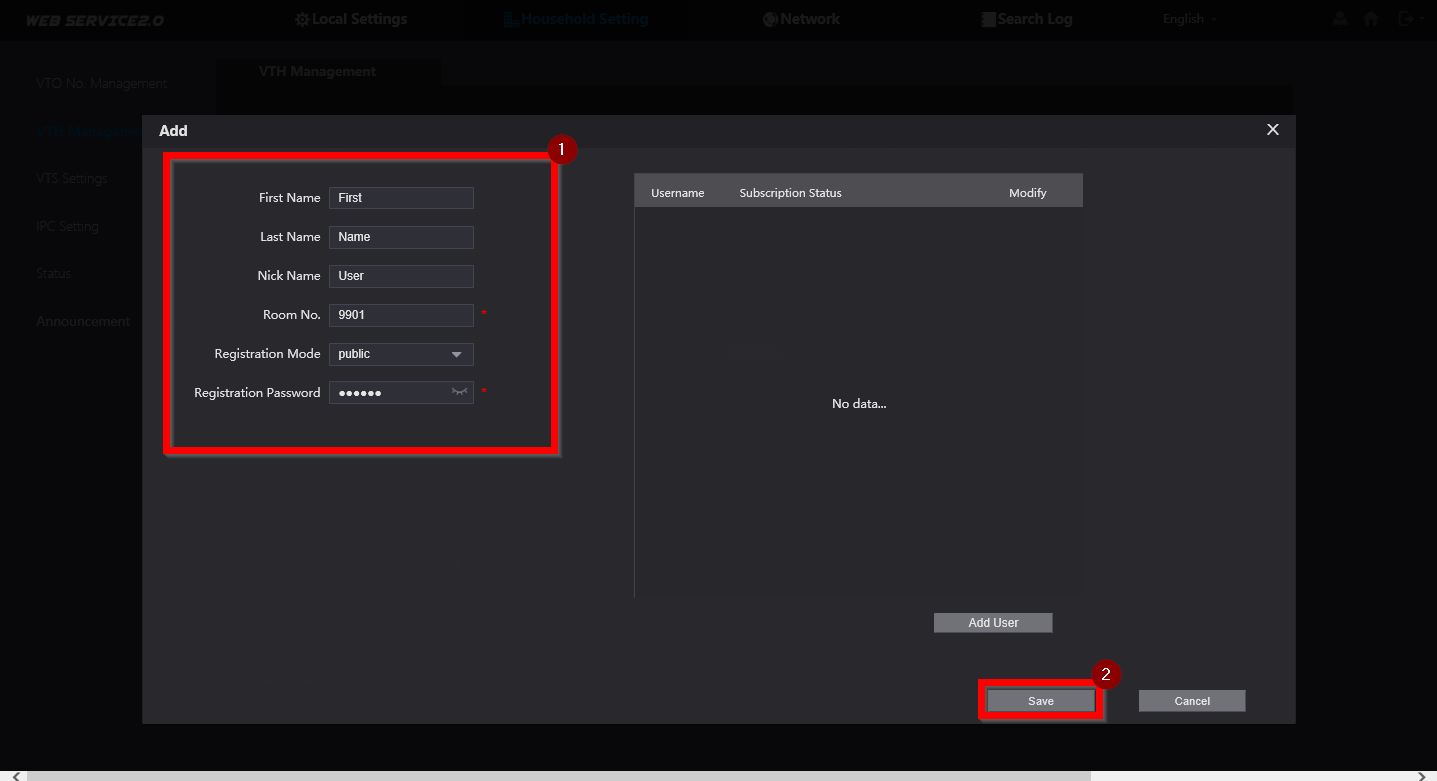Open the Local Settings gear menu
Screen dimensions: 1437x781
pos(351,19)
